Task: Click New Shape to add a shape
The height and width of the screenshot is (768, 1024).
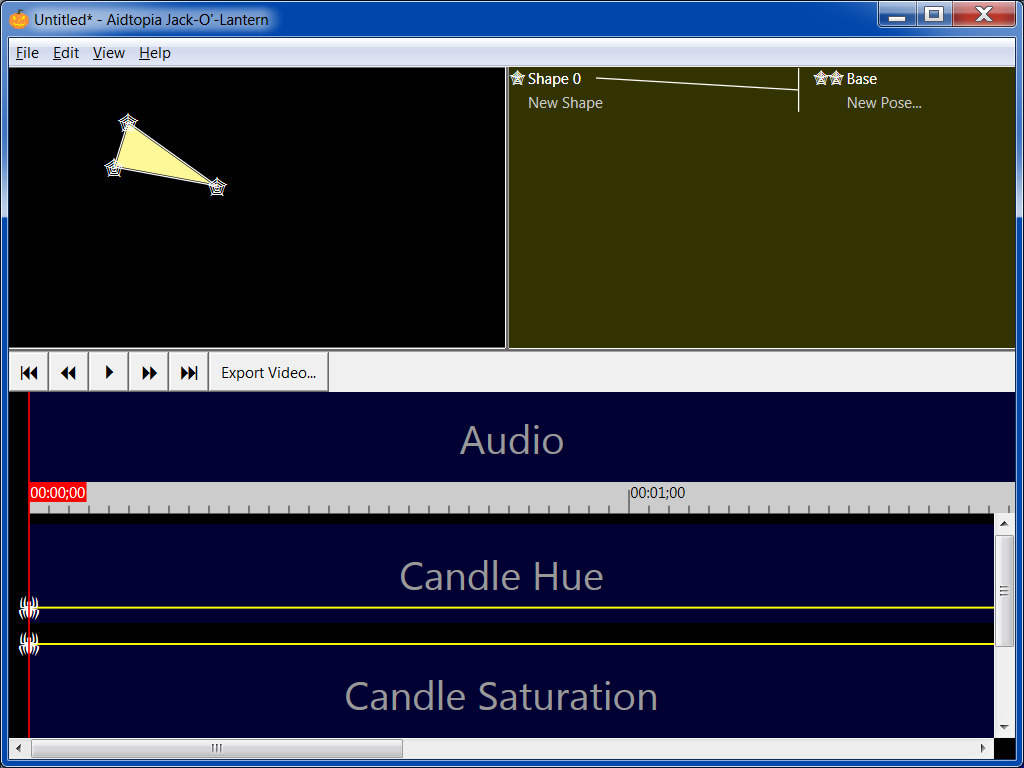Action: 565,103
